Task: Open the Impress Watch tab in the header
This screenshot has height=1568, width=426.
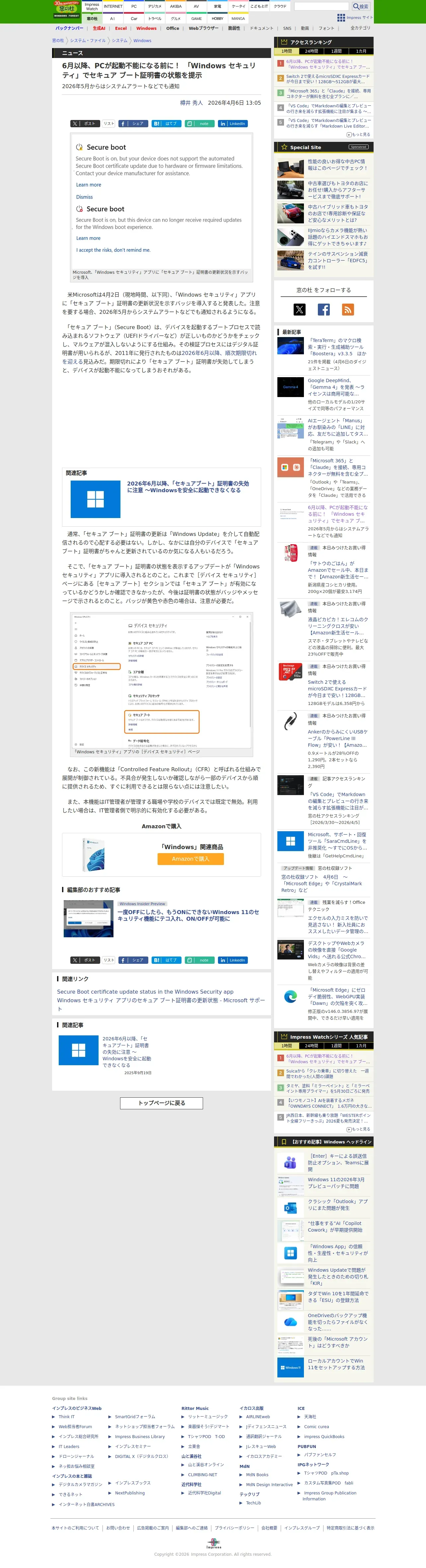Action: pyautogui.click(x=92, y=6)
